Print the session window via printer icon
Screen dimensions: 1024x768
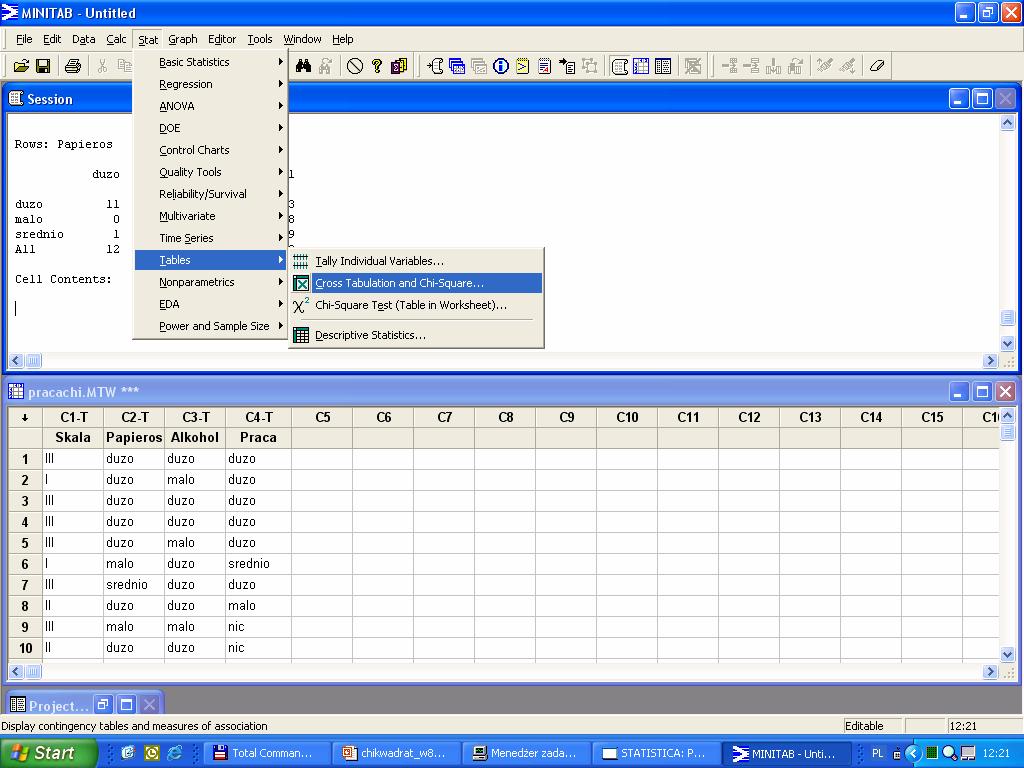[72, 66]
